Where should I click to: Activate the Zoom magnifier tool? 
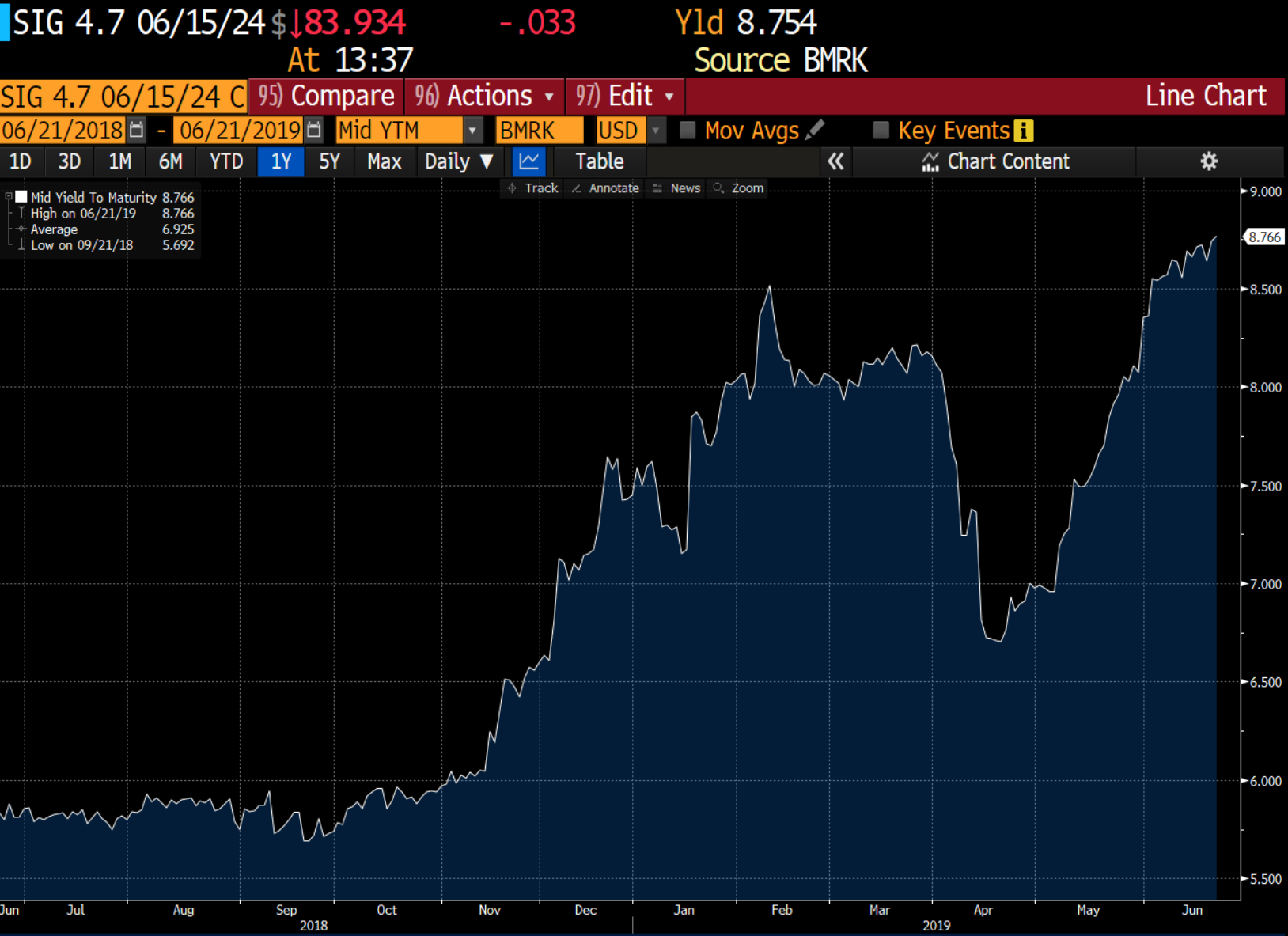739,188
